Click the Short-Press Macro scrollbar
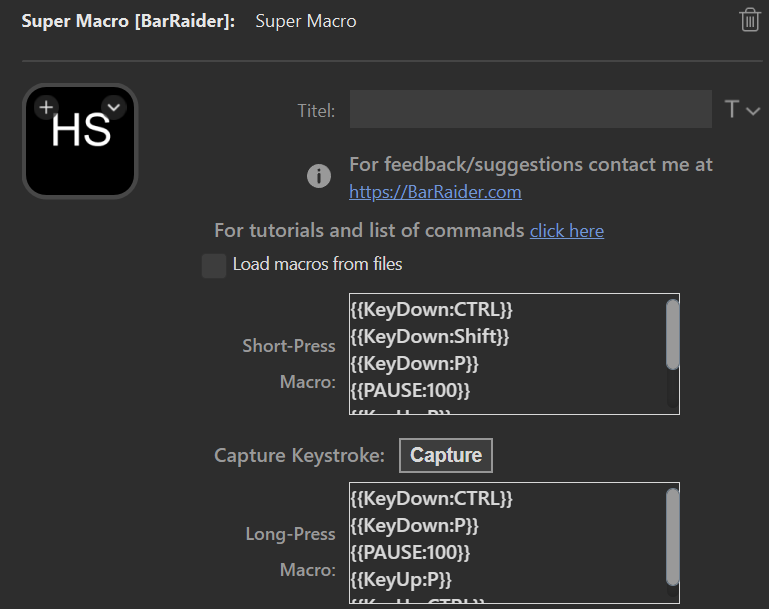The image size is (769, 609). click(x=672, y=336)
